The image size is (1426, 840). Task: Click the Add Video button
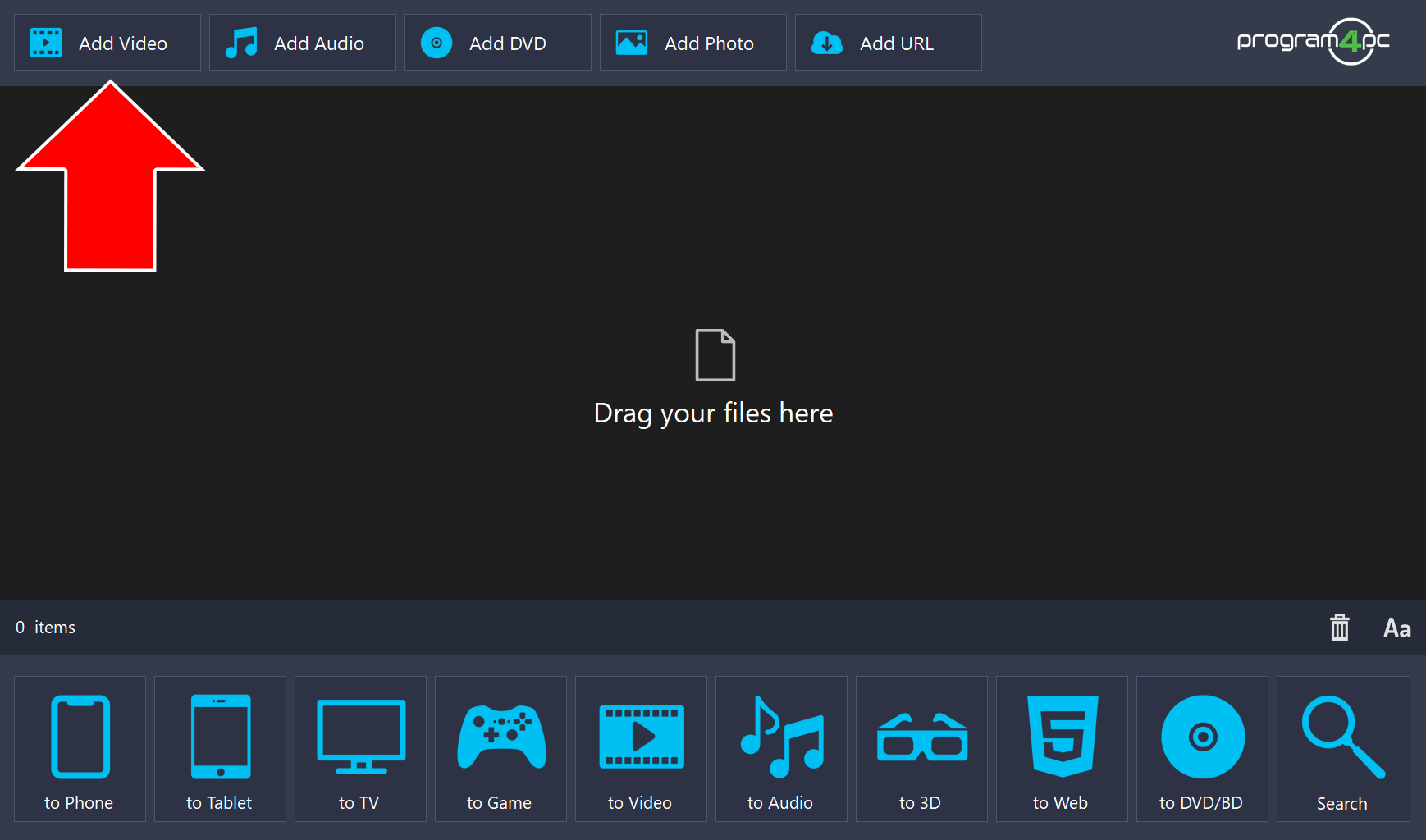click(x=107, y=43)
